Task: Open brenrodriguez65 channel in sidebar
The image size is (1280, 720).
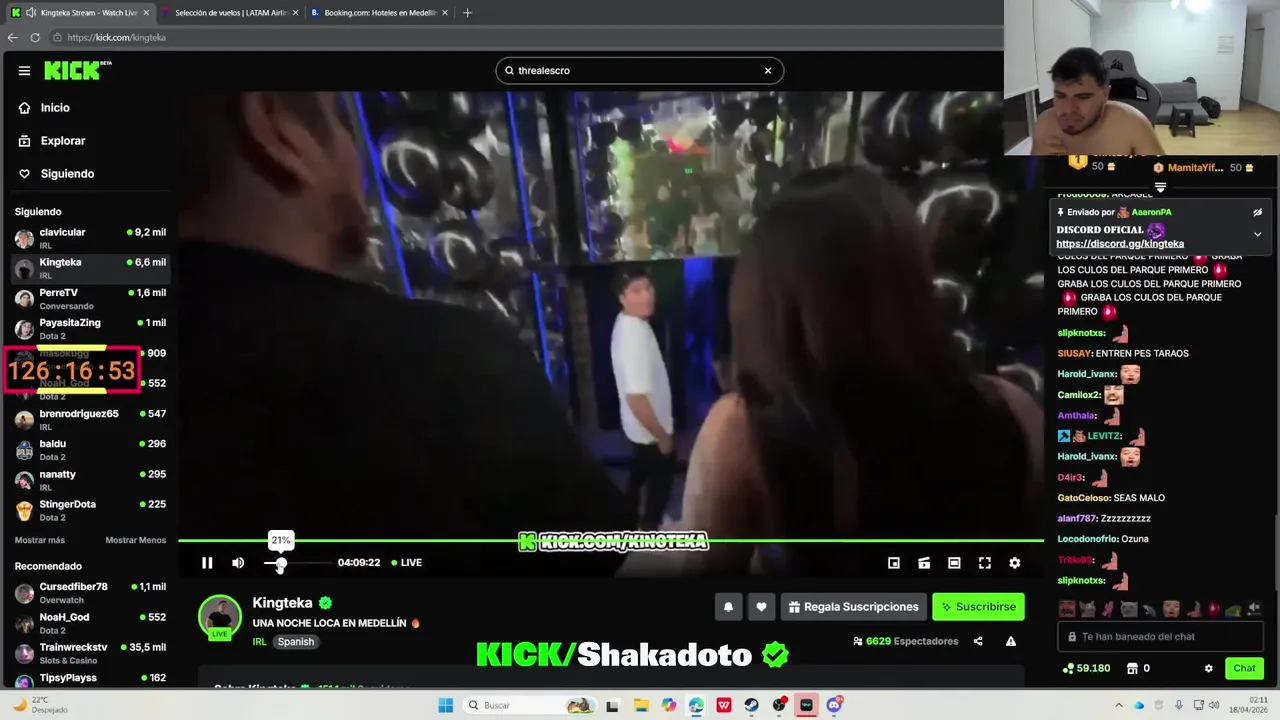Action: (90, 419)
